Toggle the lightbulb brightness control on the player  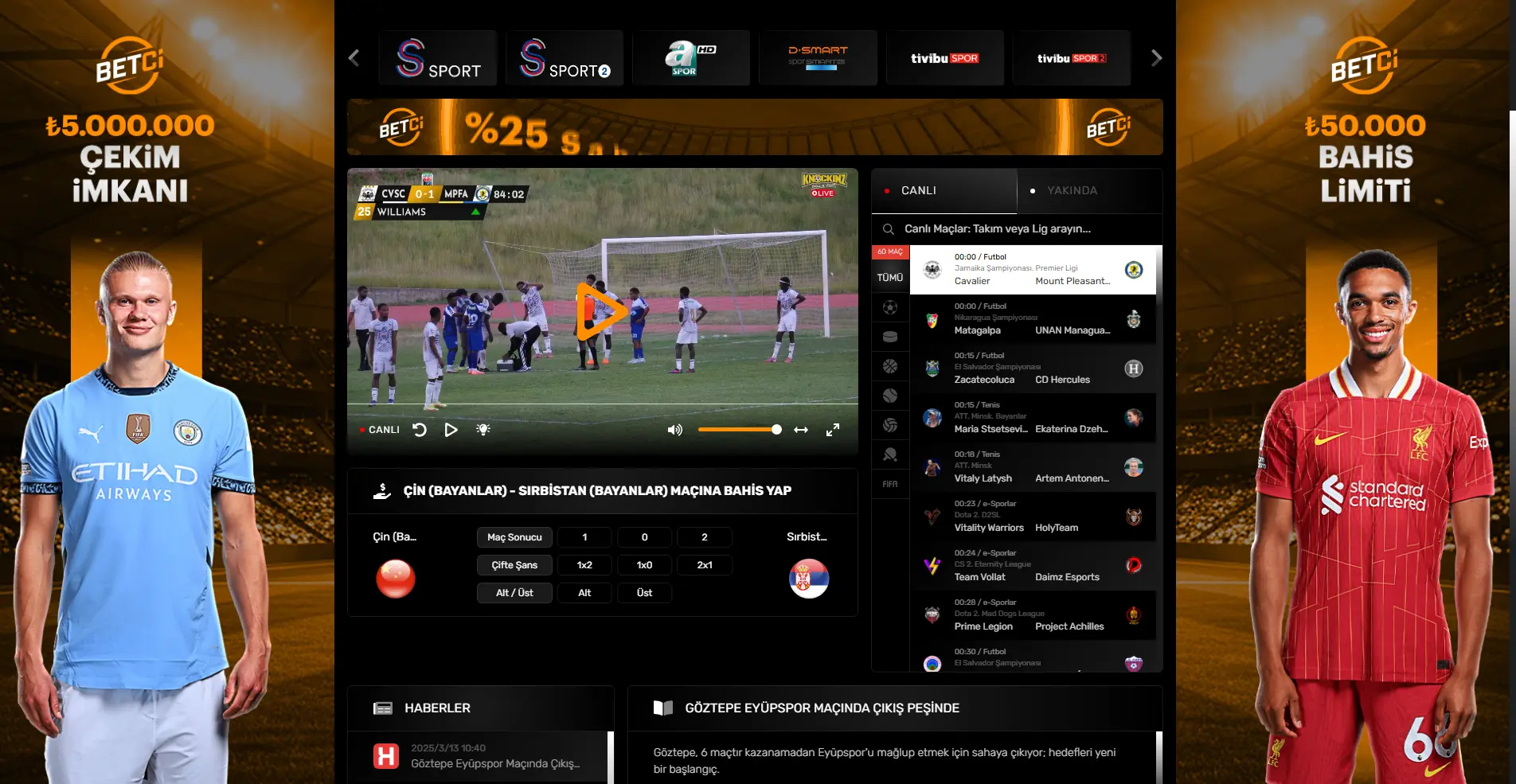[483, 429]
